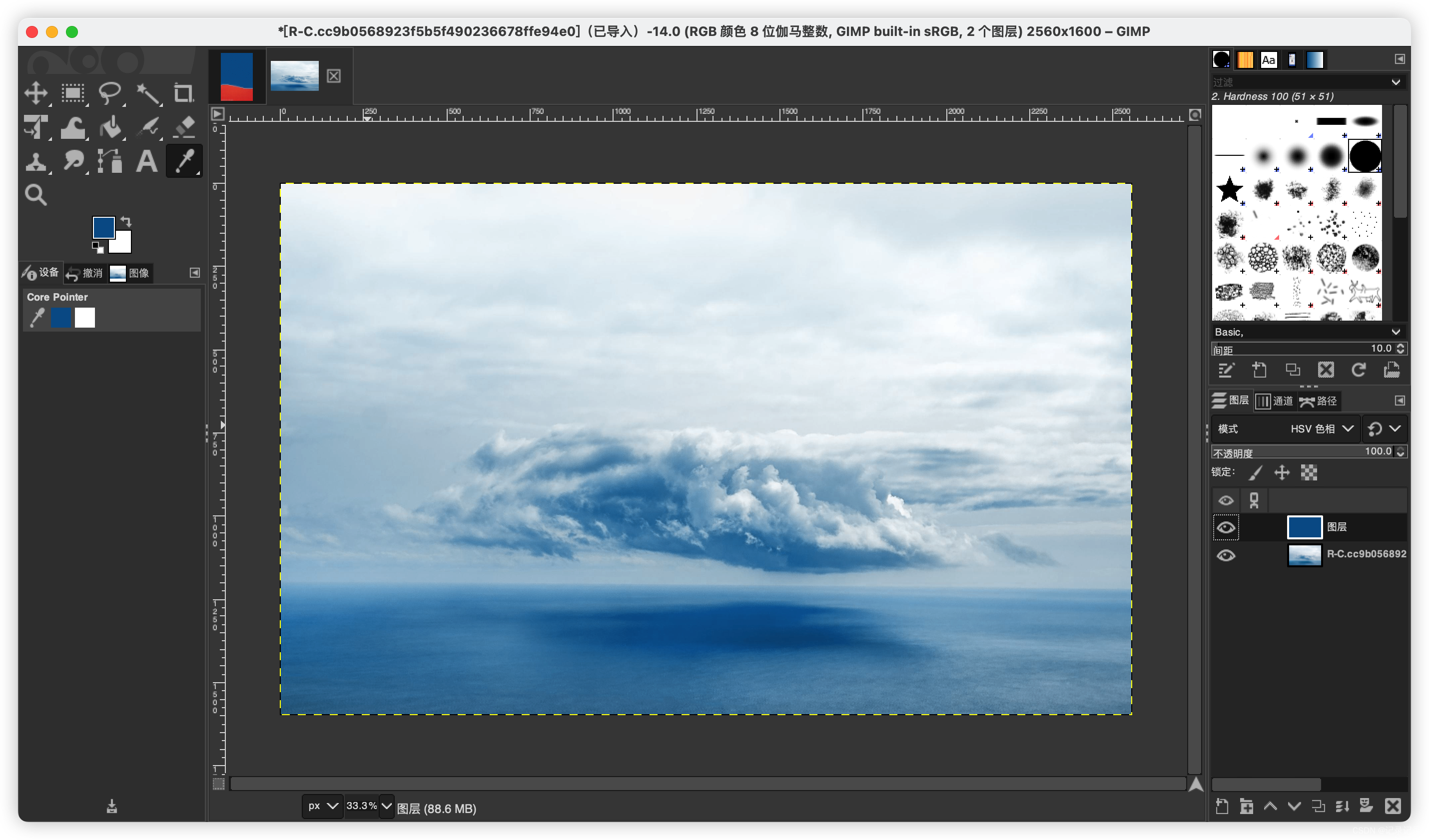This screenshot has width=1429, height=840.
Task: Select the Eraser tool
Action: coord(184,127)
